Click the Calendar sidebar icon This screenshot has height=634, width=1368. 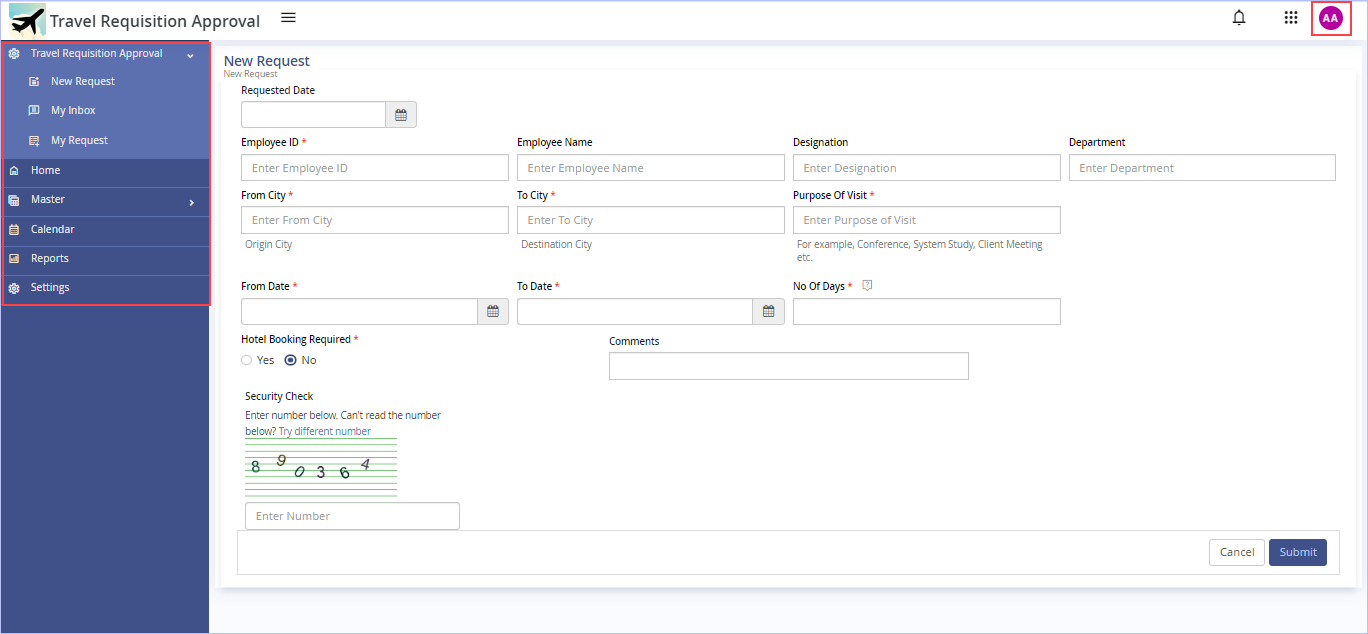(x=14, y=230)
